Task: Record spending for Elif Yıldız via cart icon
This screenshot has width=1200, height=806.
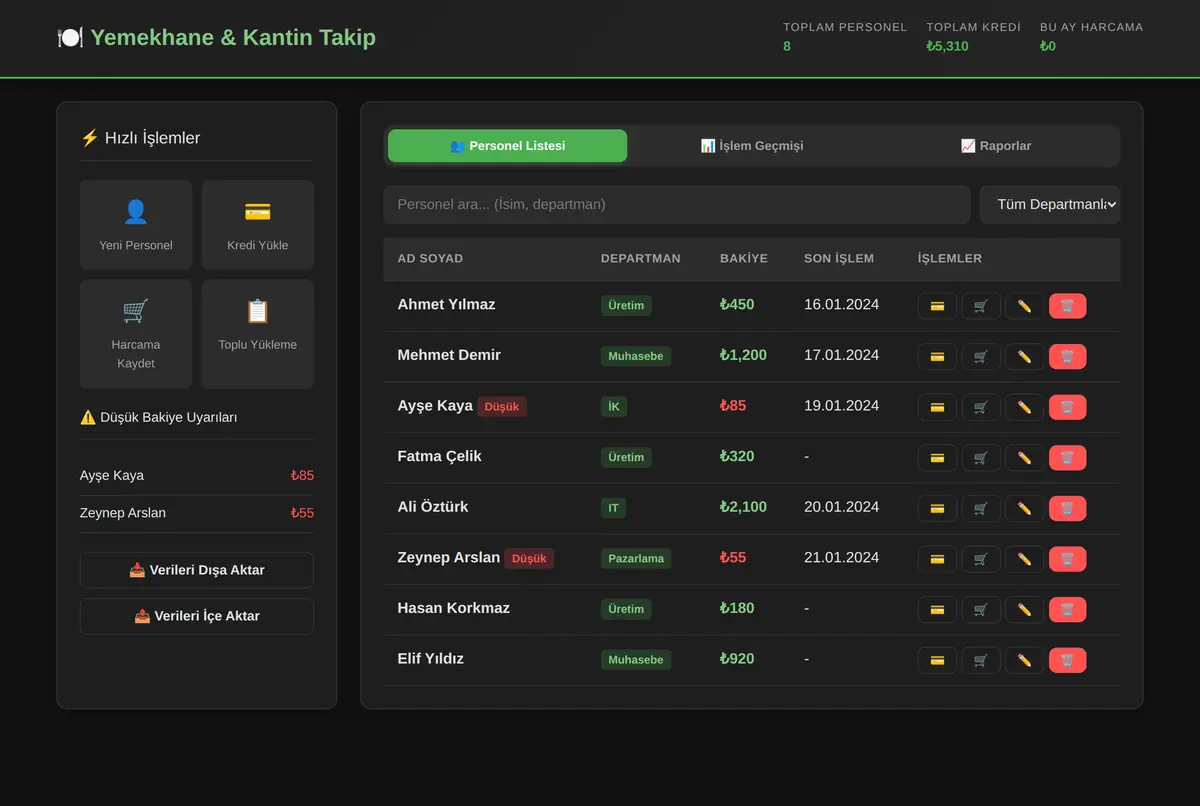Action: click(981, 660)
